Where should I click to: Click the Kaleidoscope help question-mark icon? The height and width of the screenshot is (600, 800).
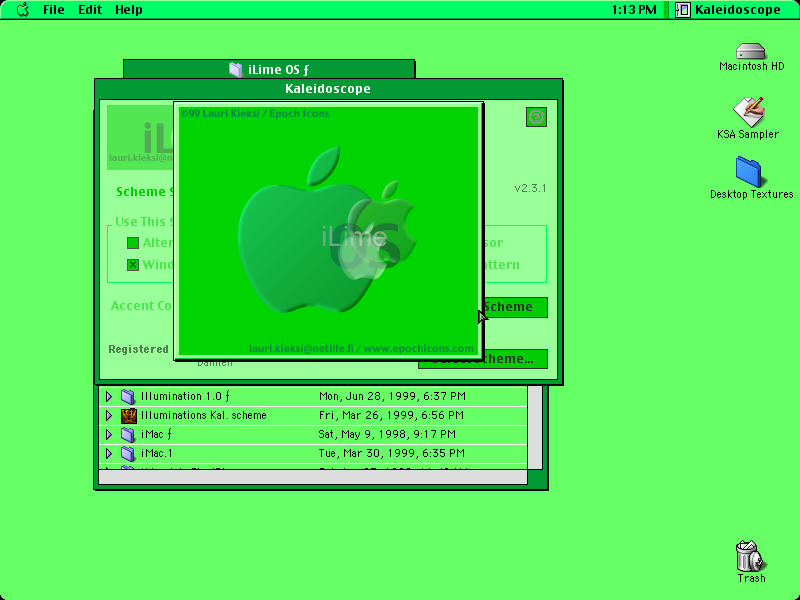pyautogui.click(x=536, y=117)
